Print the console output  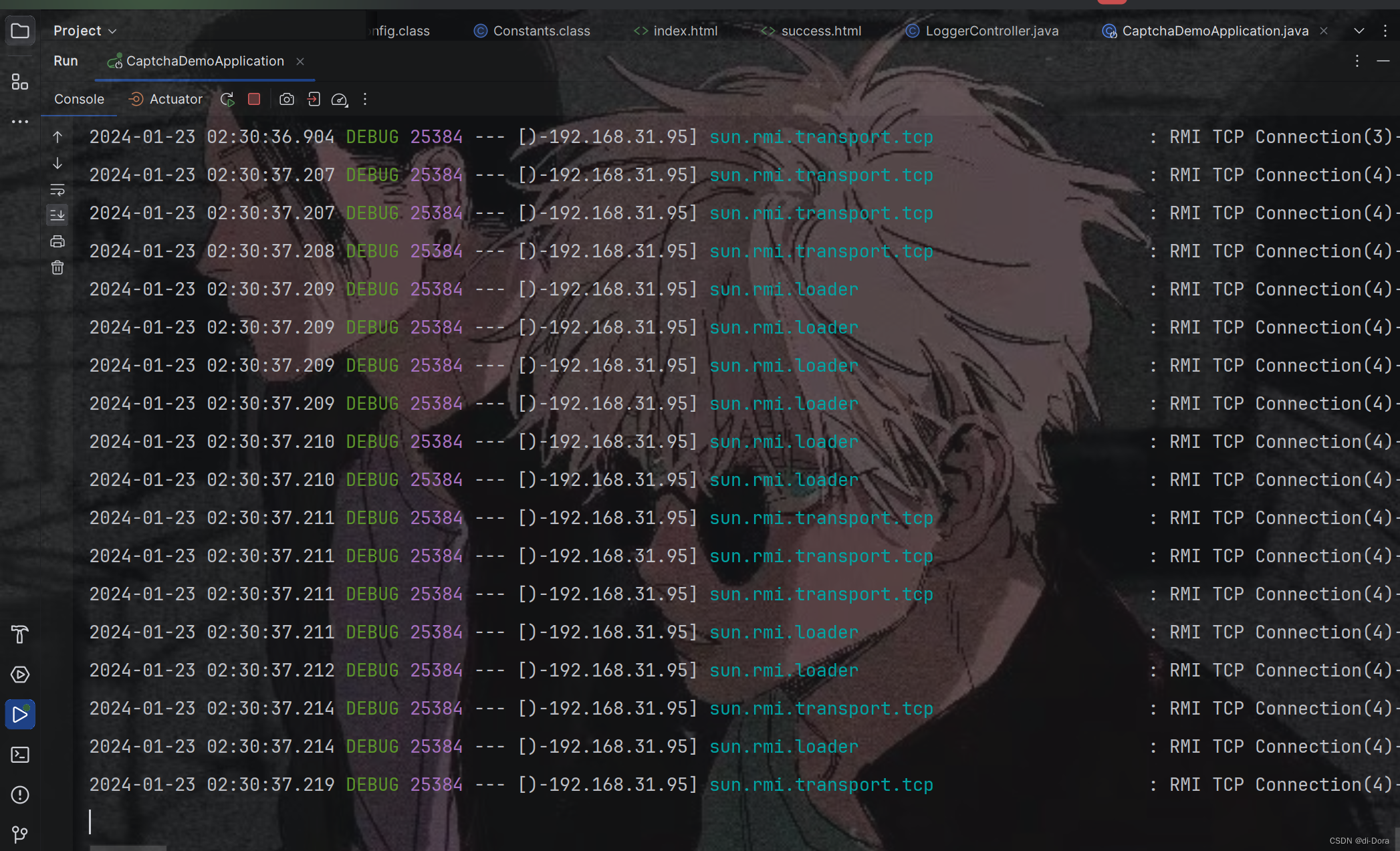tap(57, 241)
